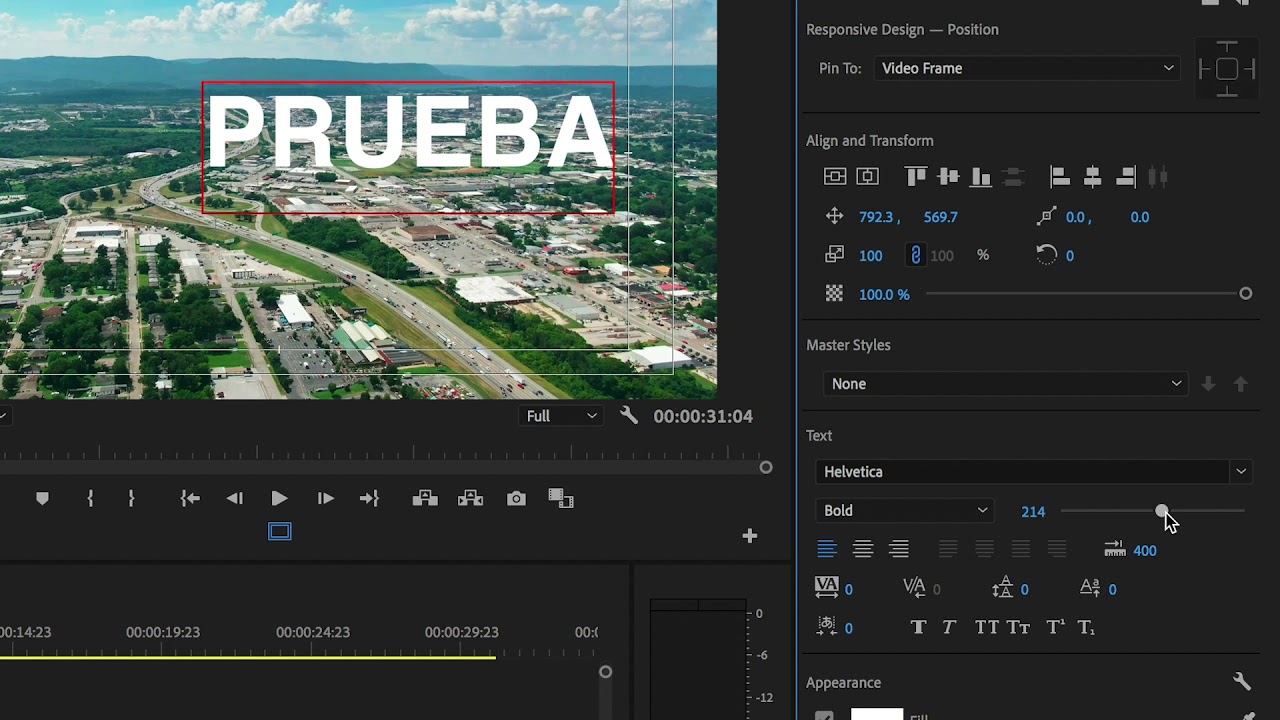Click the tsume spacing icon
The height and width of the screenshot is (720, 1280).
click(827, 627)
